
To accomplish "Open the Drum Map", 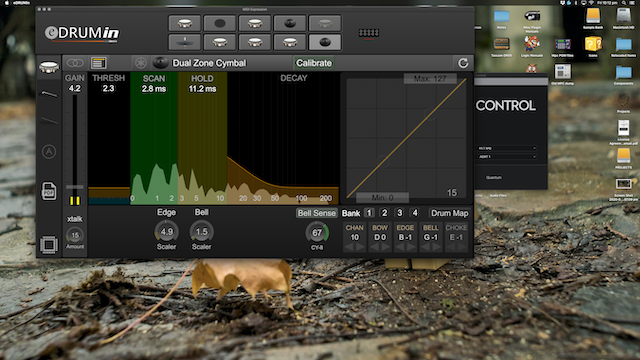I will (x=449, y=213).
